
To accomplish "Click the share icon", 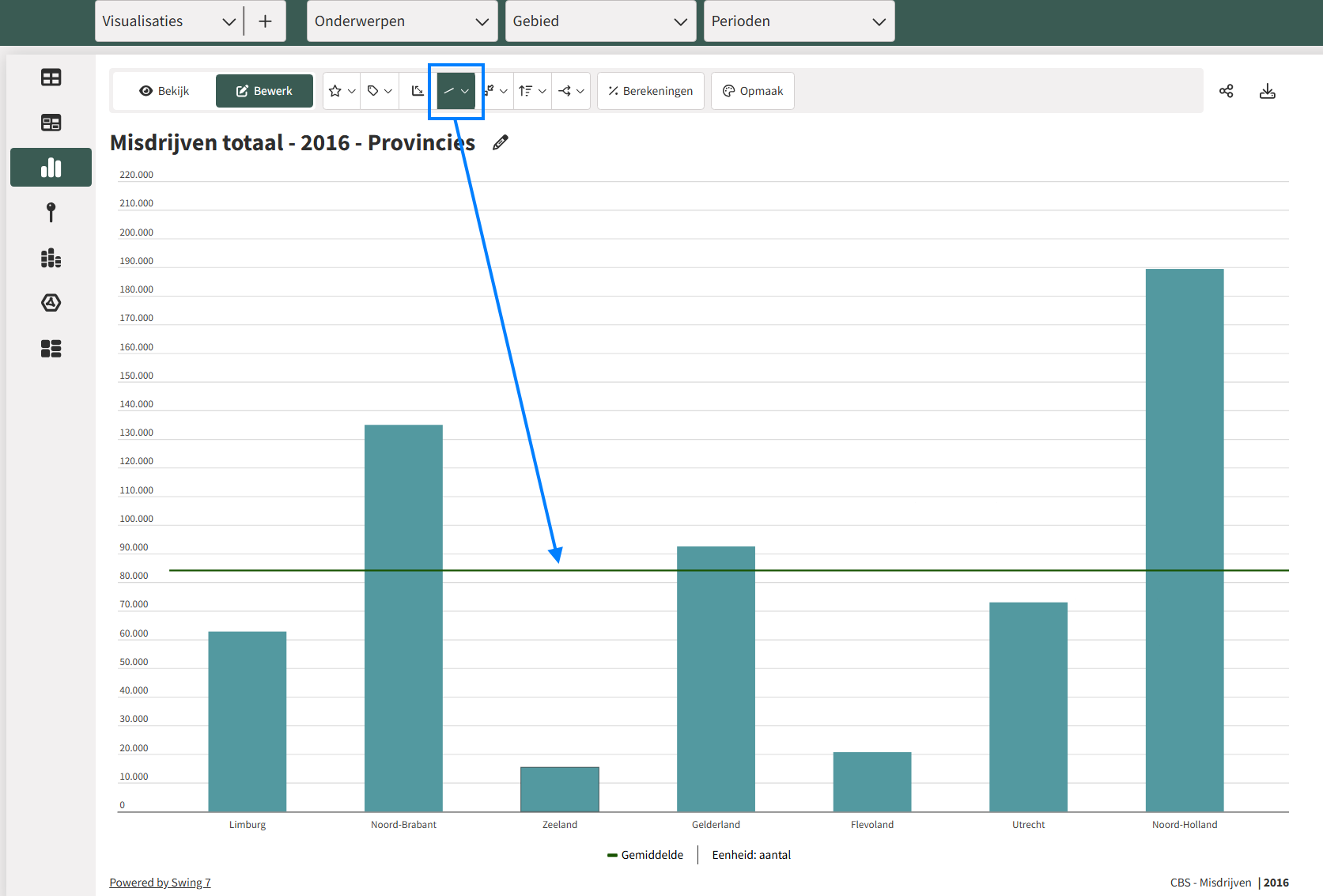I will coord(1227,91).
